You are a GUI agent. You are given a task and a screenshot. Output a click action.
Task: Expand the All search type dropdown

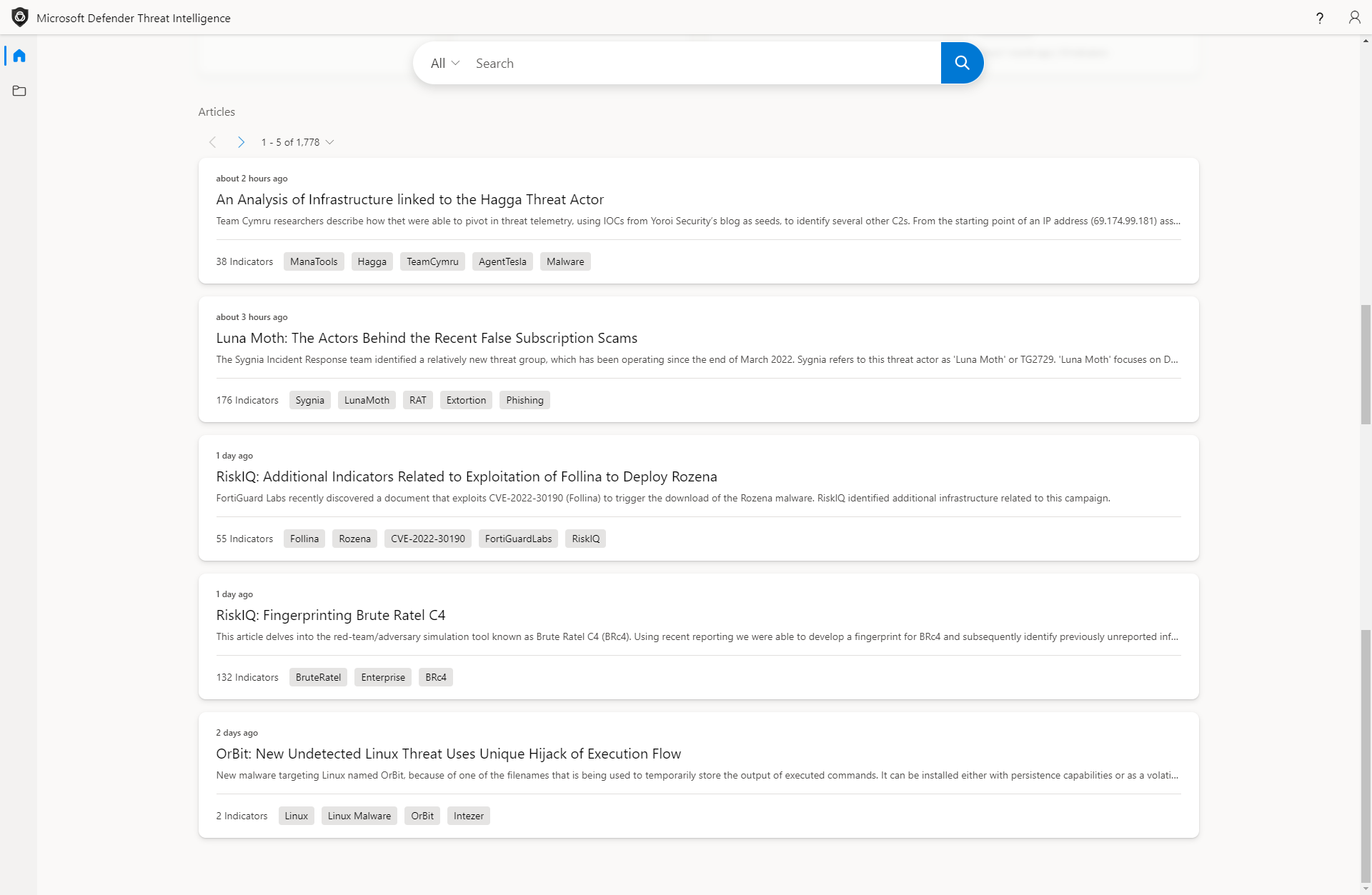(x=445, y=64)
